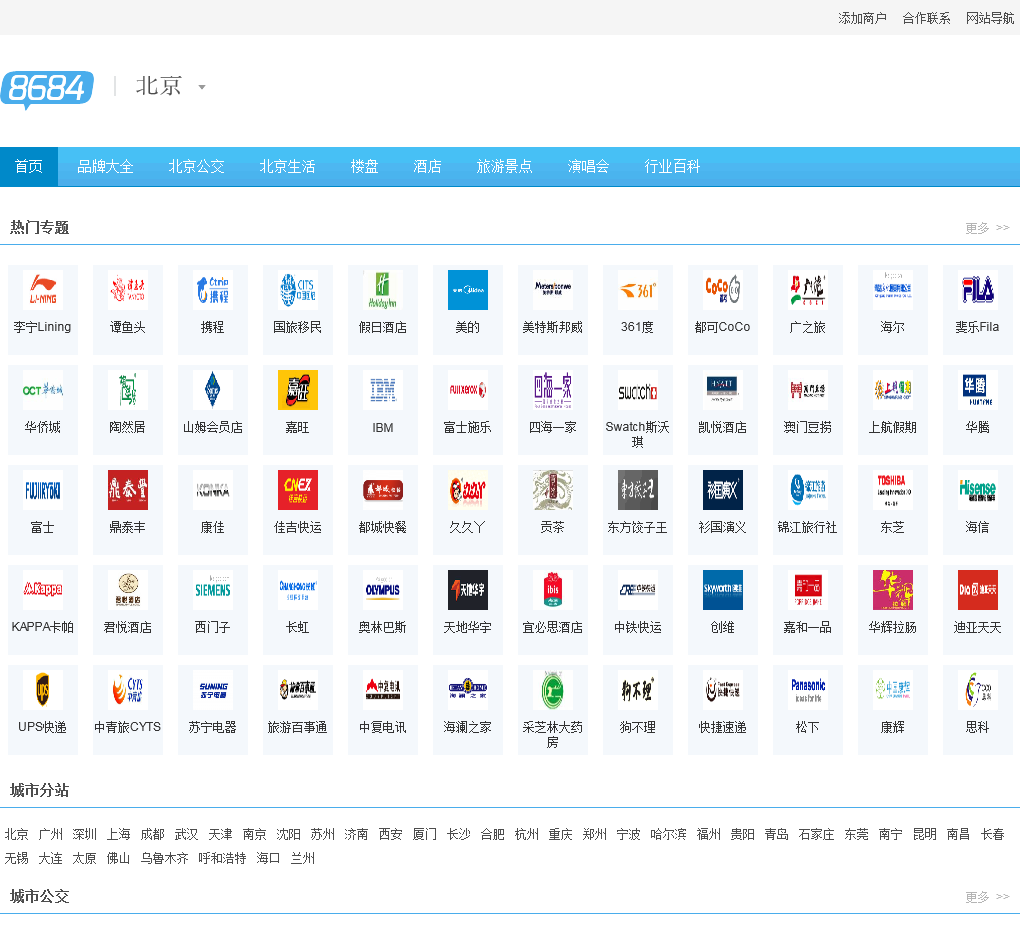Switch to the 北京公交 tab
1020x927 pixels.
196,167
